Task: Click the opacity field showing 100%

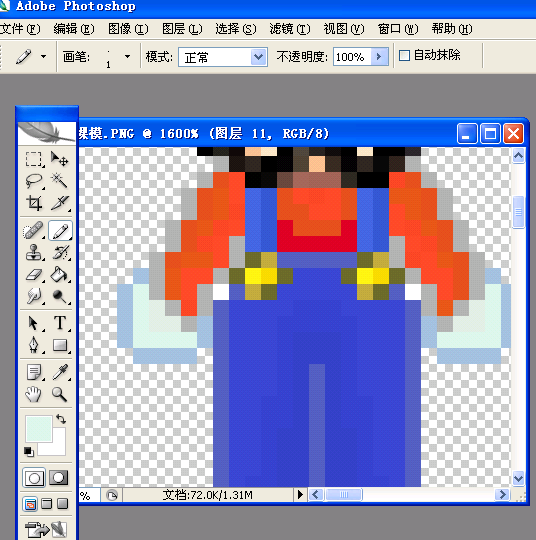Action: coord(352,57)
